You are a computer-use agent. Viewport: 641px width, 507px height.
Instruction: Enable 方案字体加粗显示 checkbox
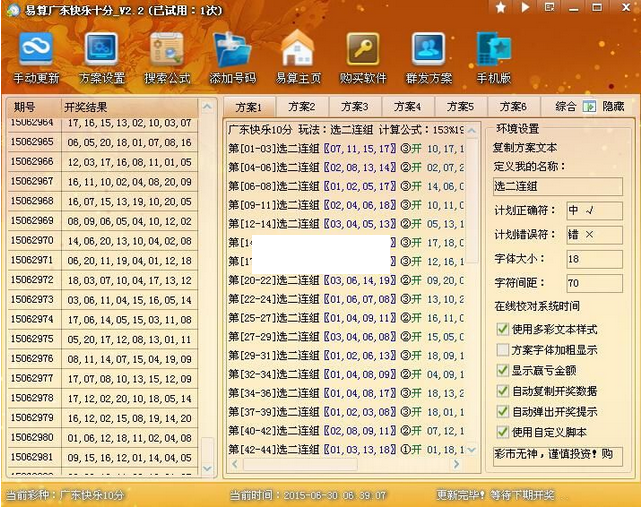pos(502,350)
